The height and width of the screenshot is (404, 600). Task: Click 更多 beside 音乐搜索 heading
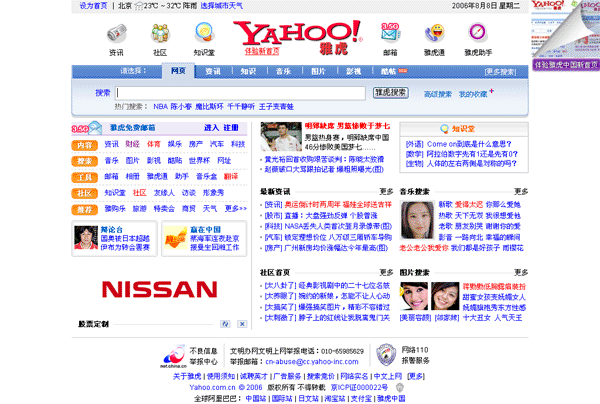[521, 191]
